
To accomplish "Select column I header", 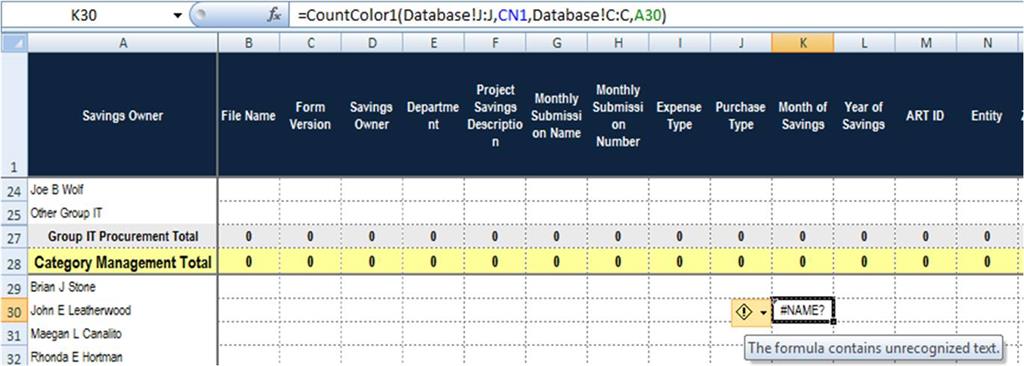I will [679, 42].
